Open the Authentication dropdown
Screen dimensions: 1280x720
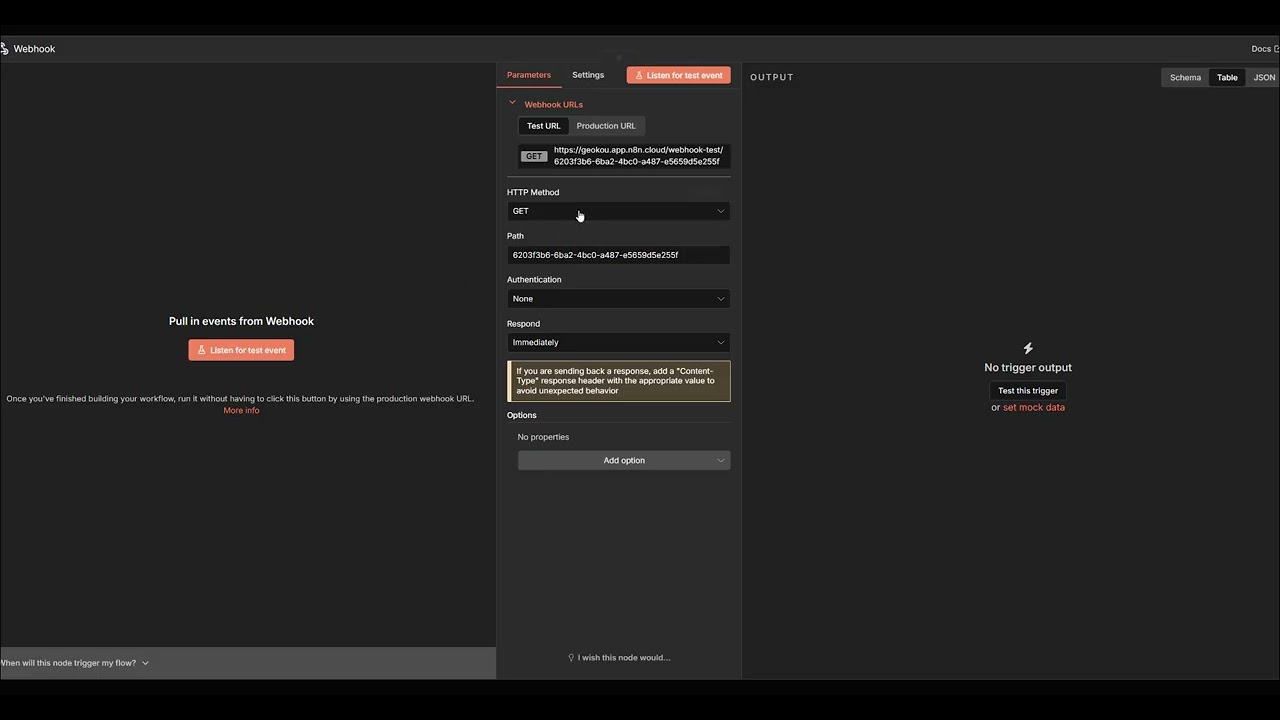[618, 299]
